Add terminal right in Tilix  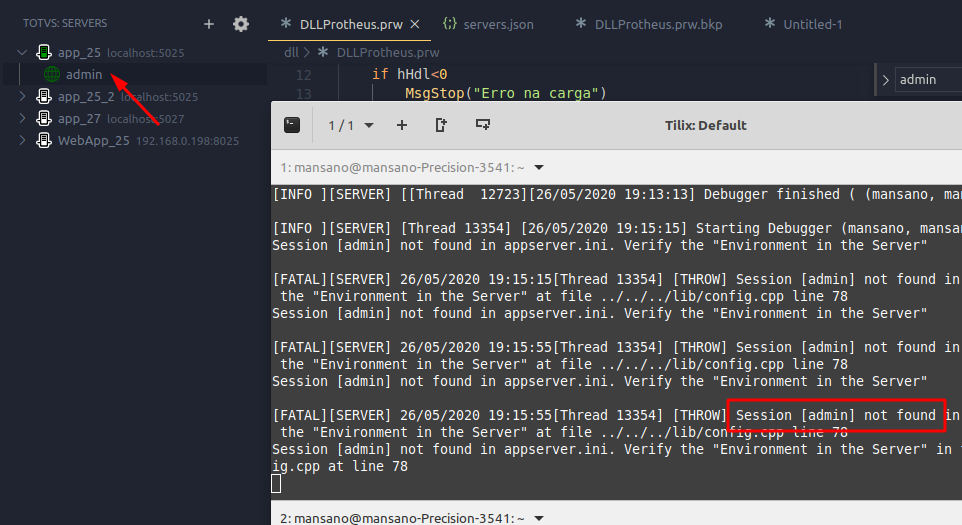tap(441, 125)
